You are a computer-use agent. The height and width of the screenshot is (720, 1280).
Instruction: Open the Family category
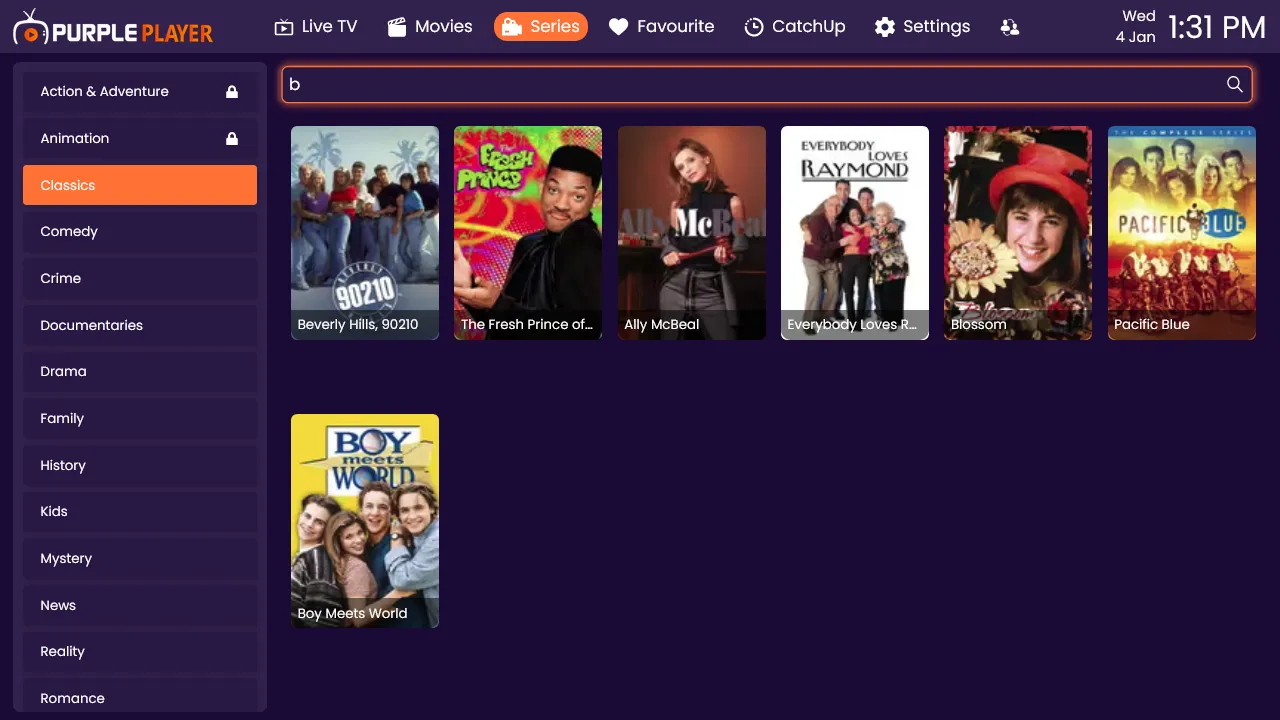point(140,419)
